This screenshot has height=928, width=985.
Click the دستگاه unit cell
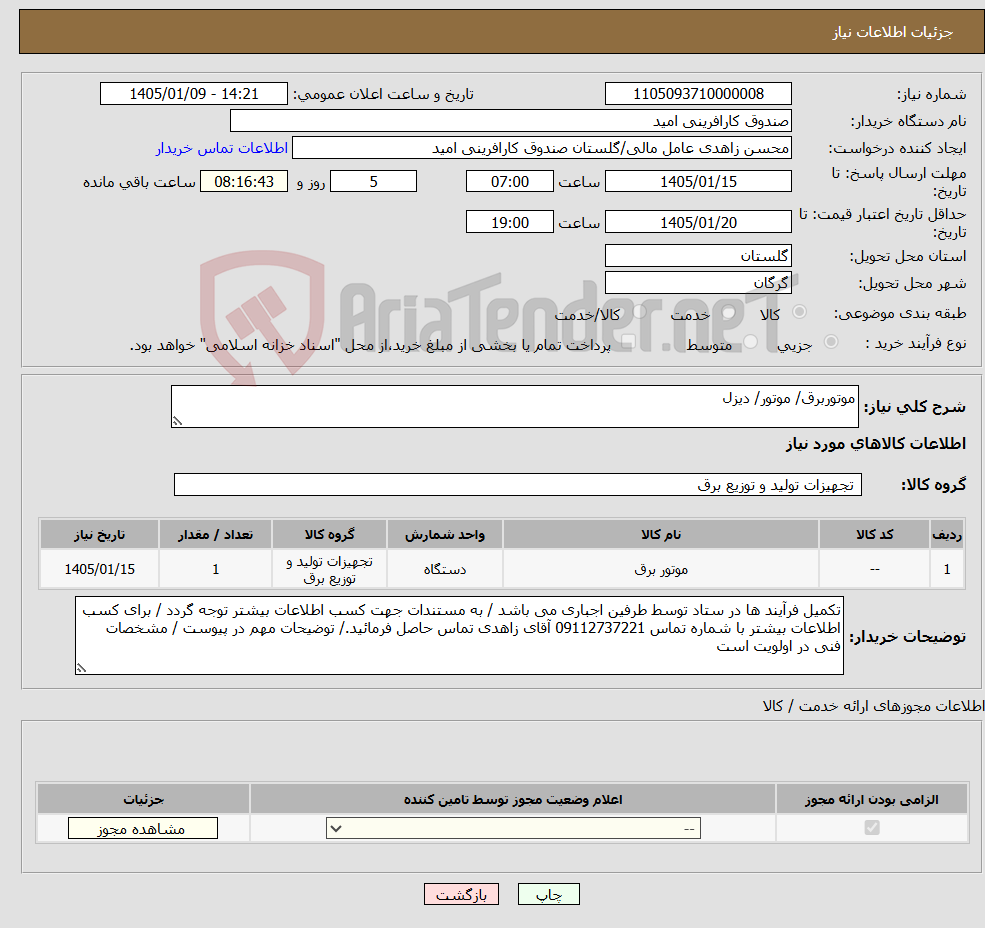point(445,569)
